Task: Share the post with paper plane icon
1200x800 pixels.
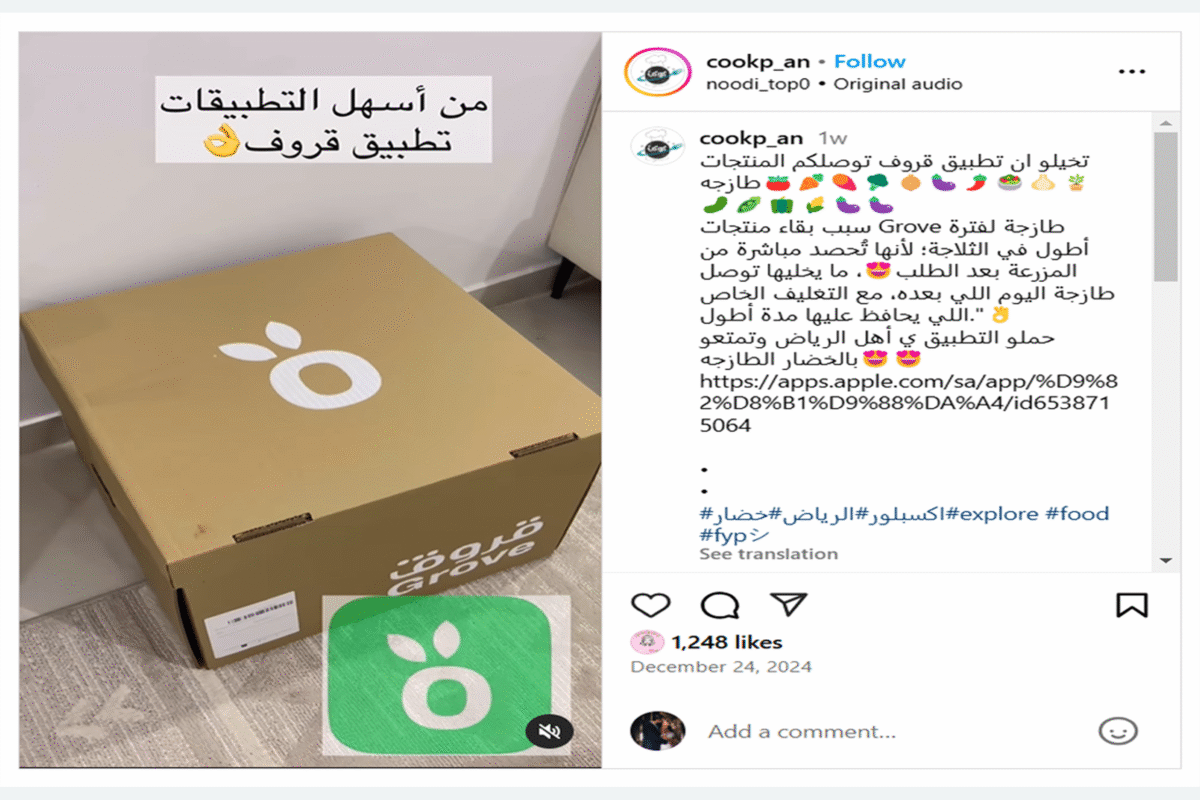Action: 788,604
